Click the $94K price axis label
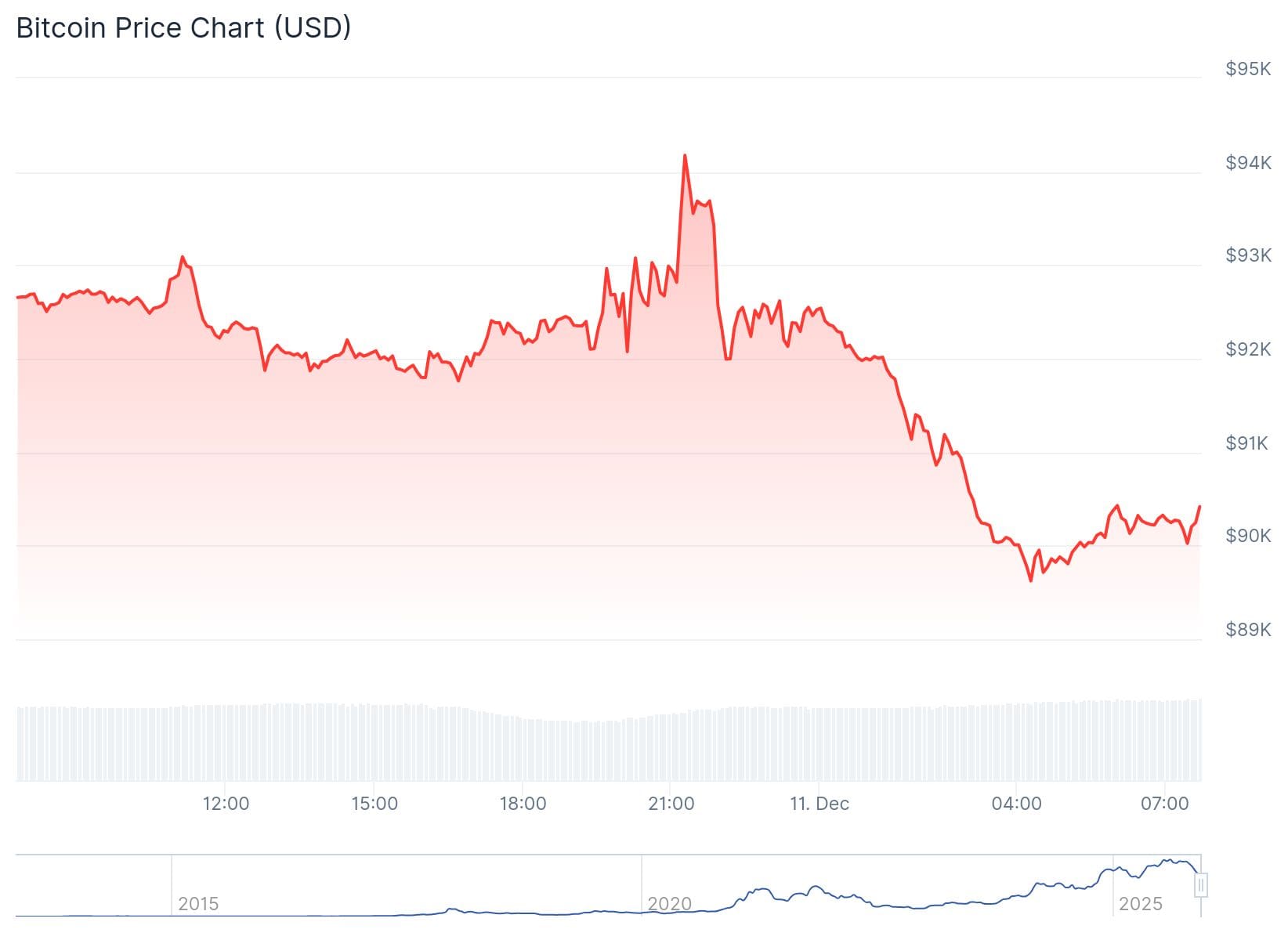 [1248, 163]
